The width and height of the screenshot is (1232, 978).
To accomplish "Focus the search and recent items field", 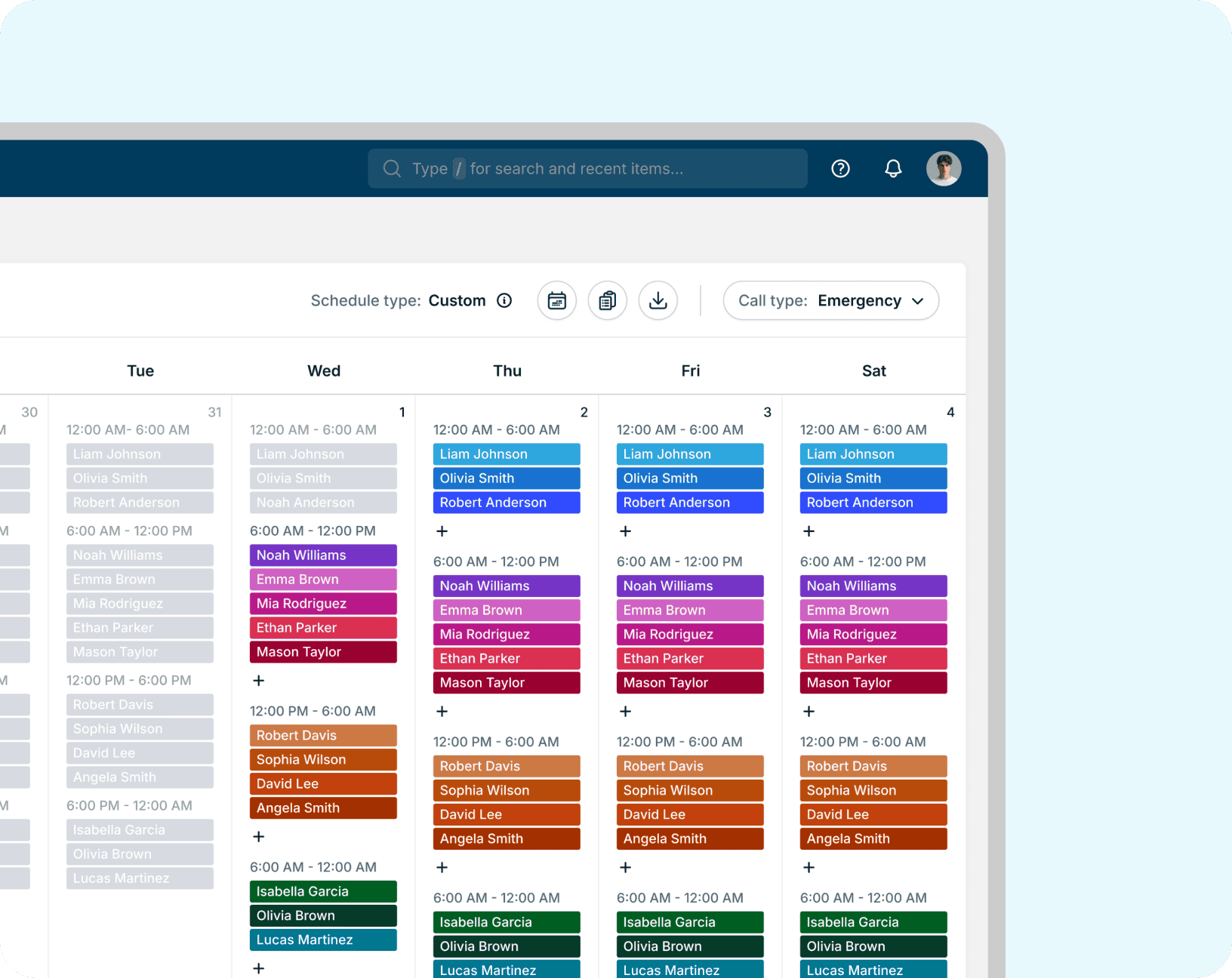I will 587,168.
